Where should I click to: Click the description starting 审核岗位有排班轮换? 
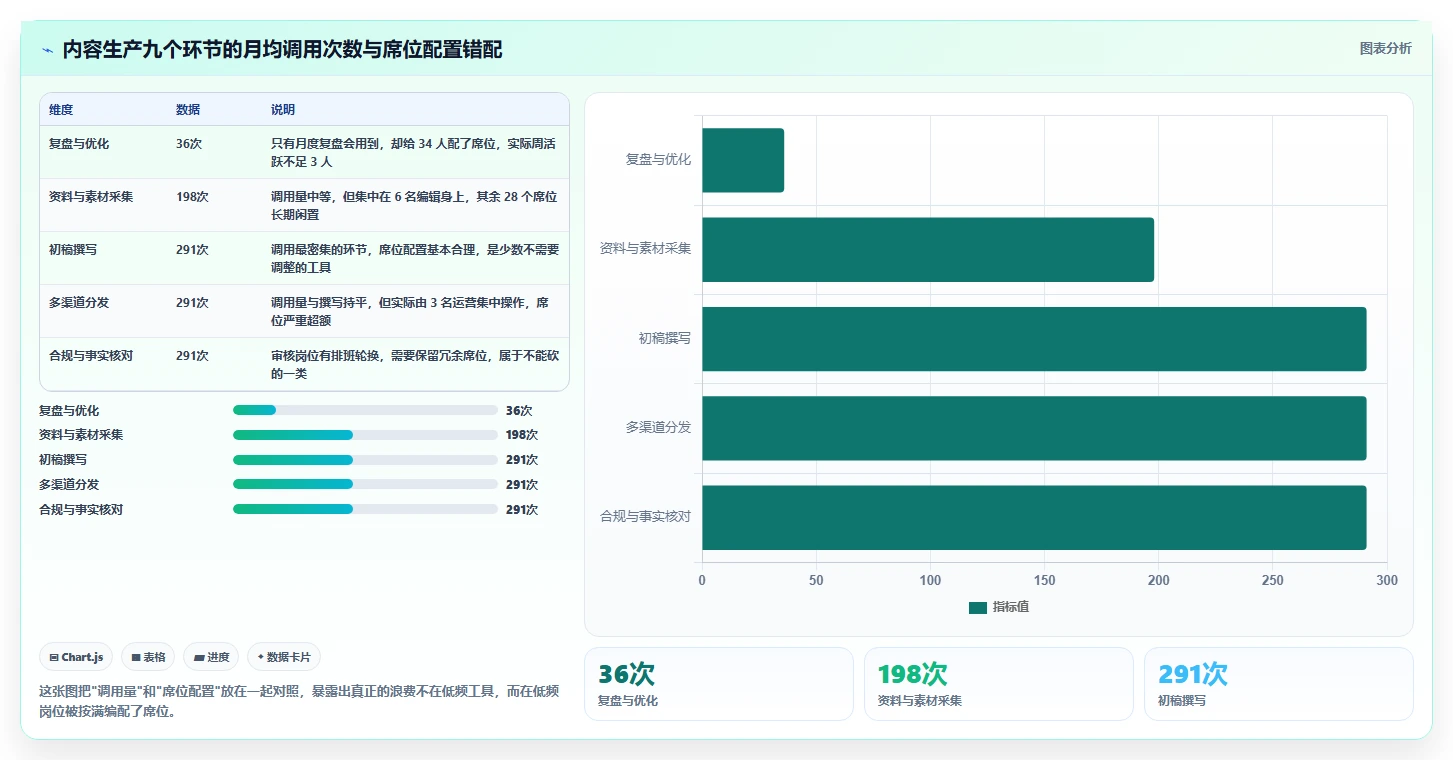pyautogui.click(x=415, y=365)
